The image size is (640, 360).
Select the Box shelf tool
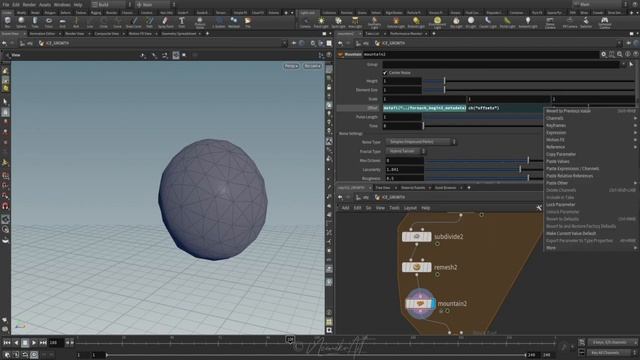[7, 22]
